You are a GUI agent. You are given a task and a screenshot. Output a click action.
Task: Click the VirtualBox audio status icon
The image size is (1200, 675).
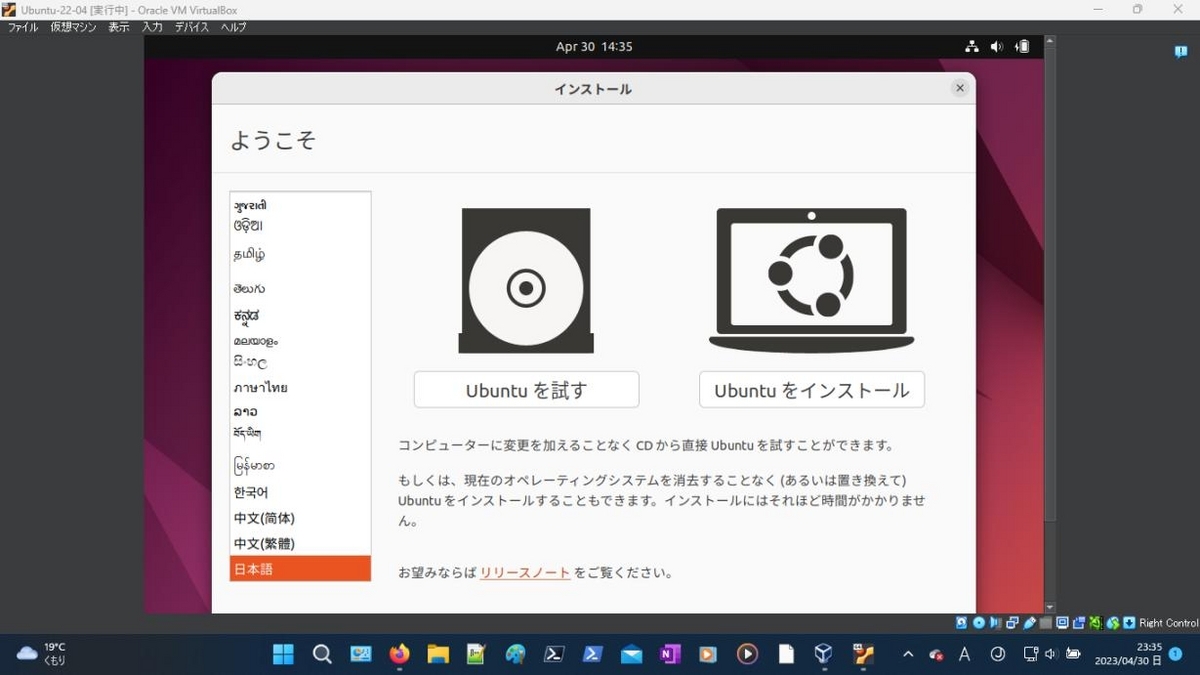click(x=995, y=623)
